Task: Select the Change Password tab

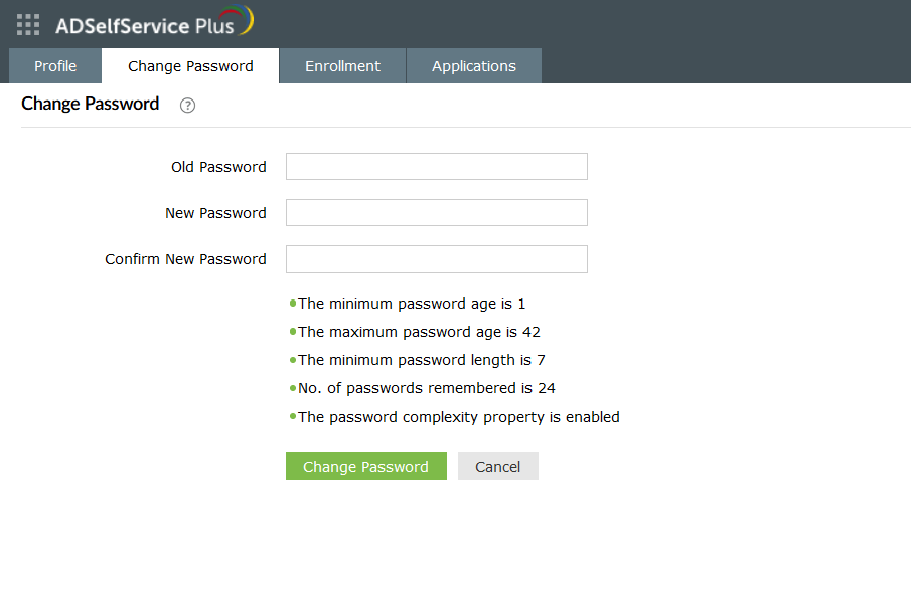Action: click(x=190, y=66)
